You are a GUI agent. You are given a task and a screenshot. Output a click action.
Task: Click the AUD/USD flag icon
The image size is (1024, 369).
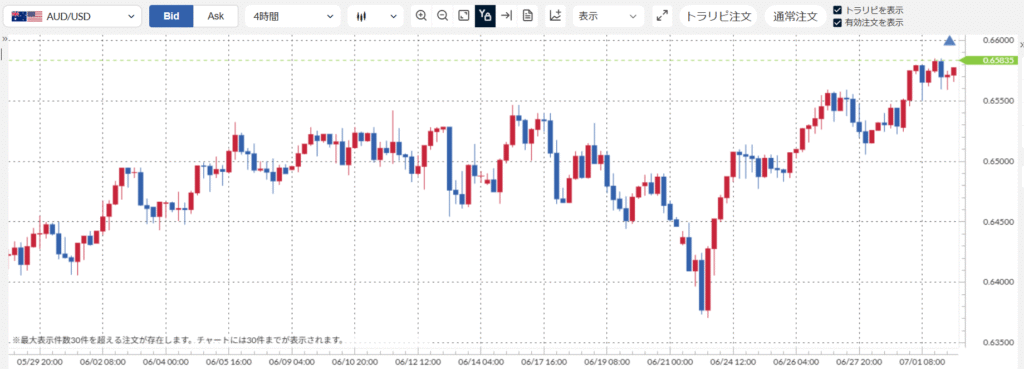(x=27, y=16)
